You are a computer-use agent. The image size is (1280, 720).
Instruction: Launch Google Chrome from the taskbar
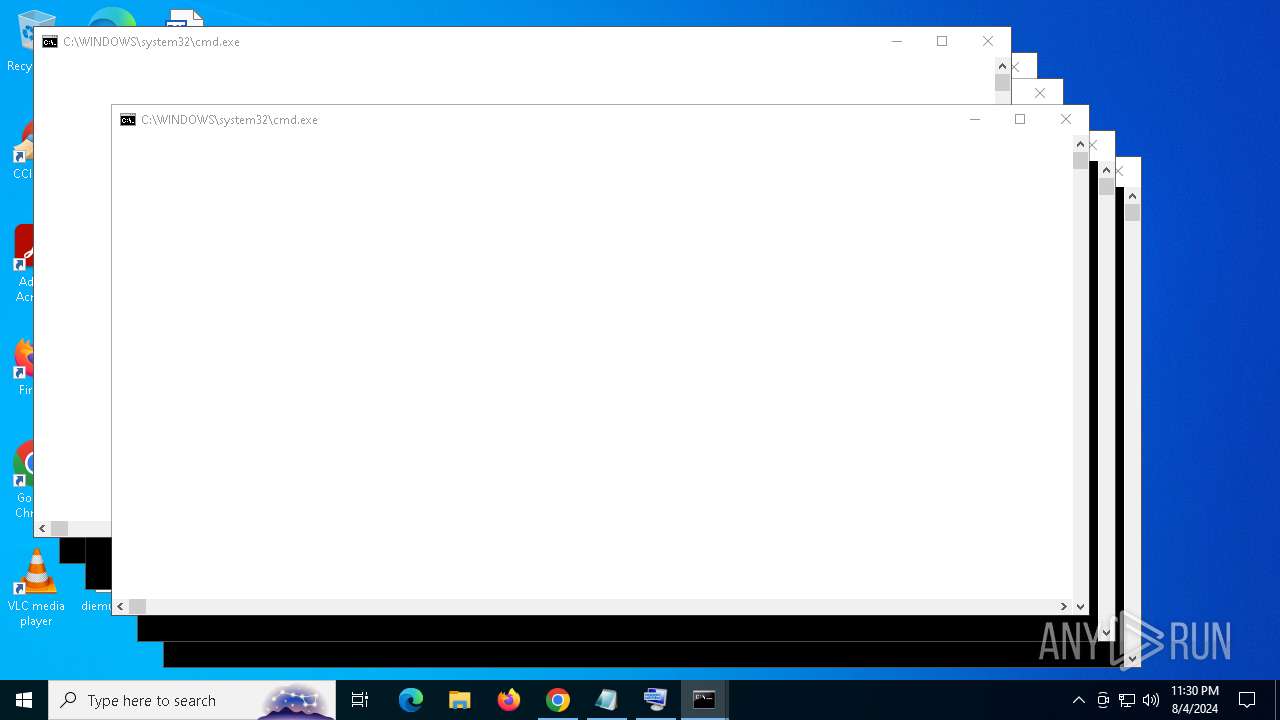tap(558, 700)
